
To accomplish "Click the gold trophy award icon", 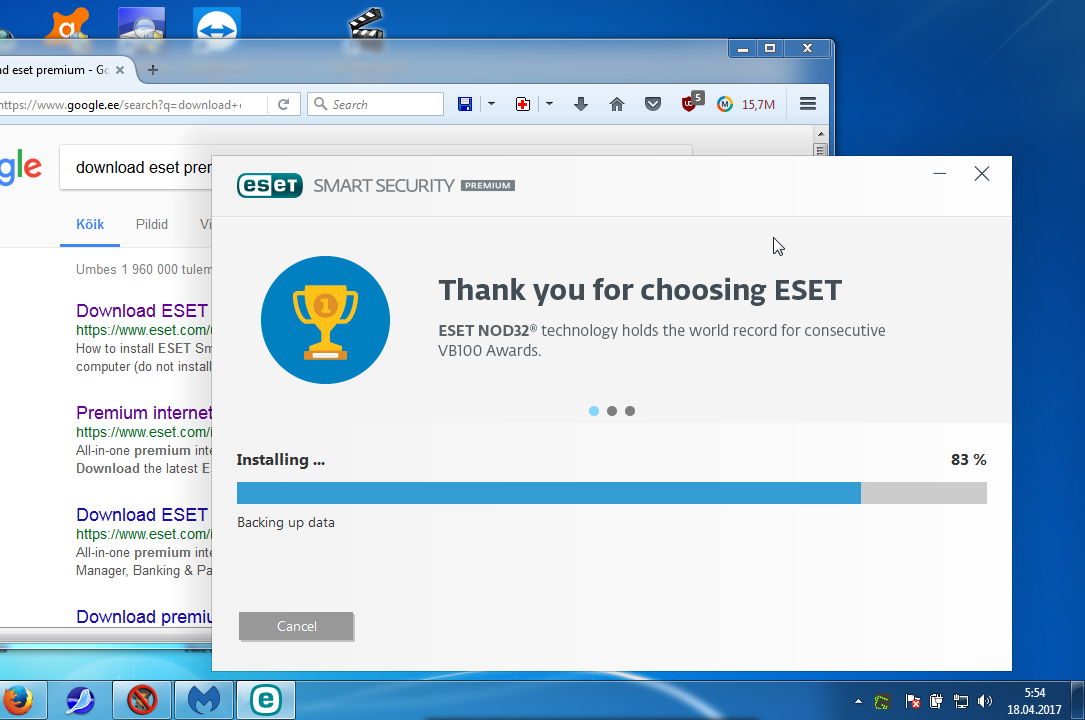I will (x=325, y=320).
